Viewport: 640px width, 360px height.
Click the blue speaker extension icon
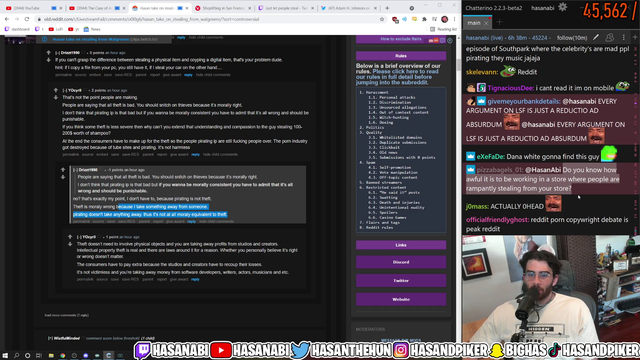(405, 19)
